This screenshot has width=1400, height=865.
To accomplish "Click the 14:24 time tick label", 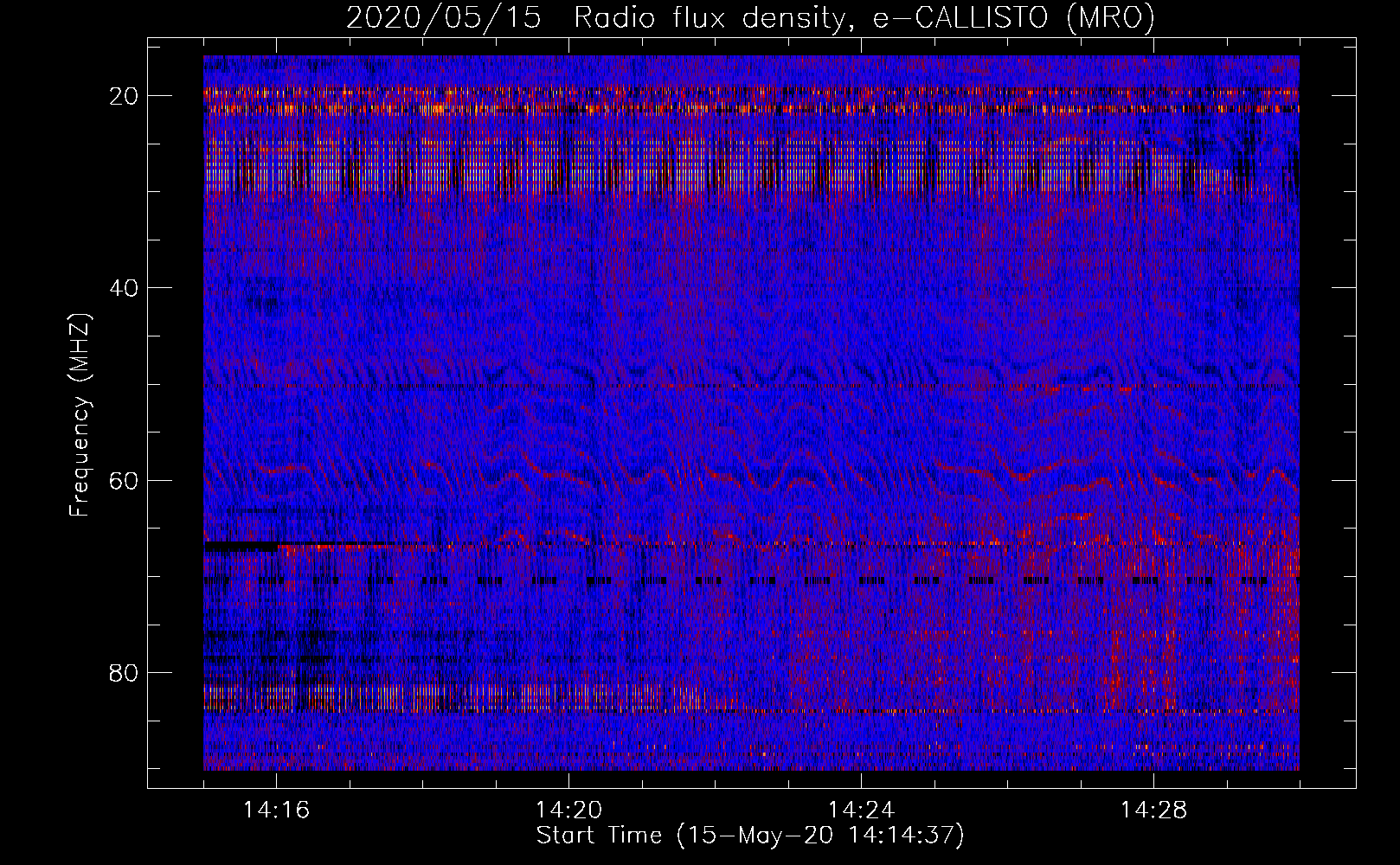I will point(861,811).
